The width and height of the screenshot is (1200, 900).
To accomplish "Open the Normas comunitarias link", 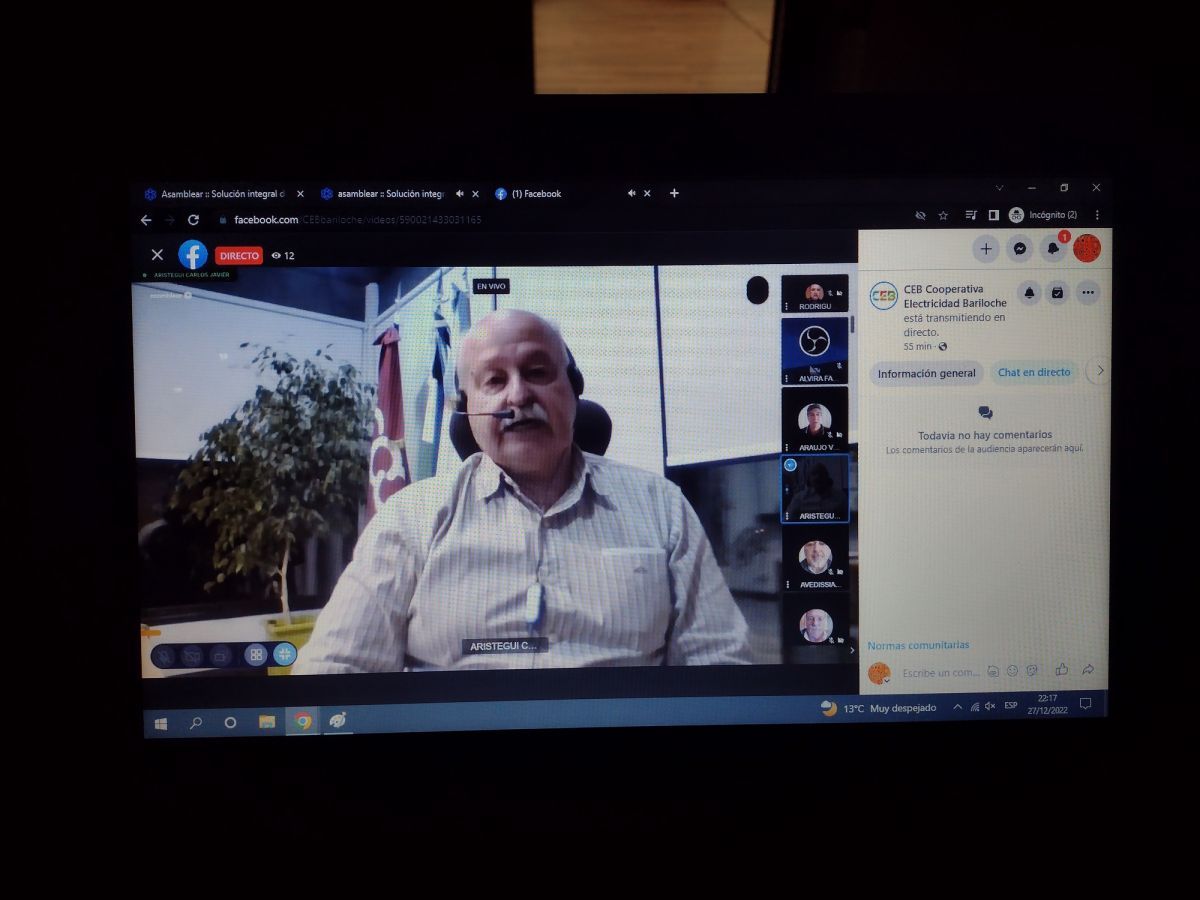I will 918,646.
